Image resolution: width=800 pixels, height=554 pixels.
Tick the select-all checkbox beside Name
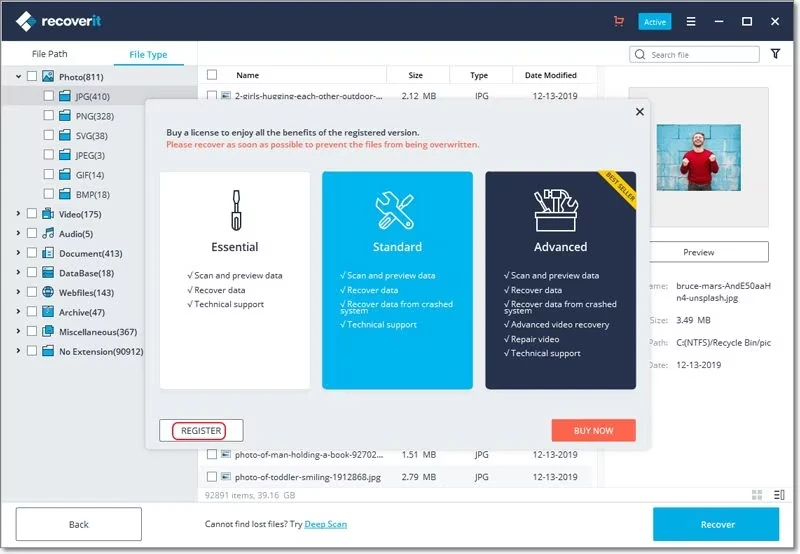coord(212,74)
